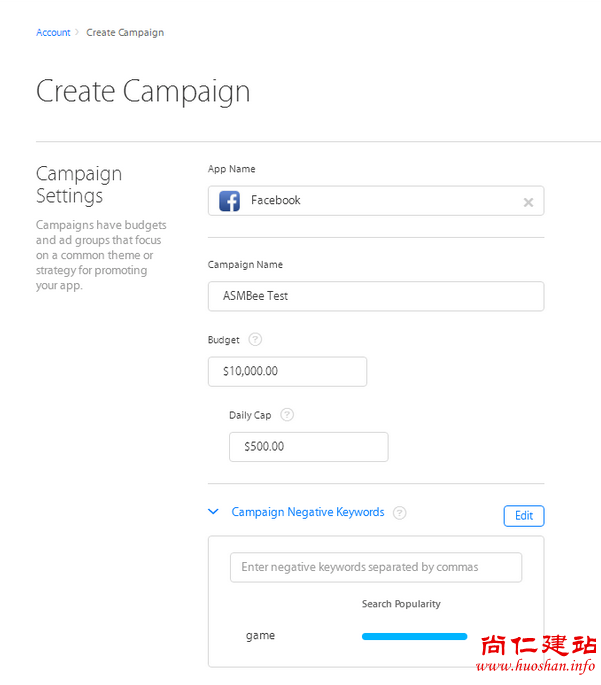
Task: Show help for Campaign Negative Keywords
Action: (x=400, y=513)
